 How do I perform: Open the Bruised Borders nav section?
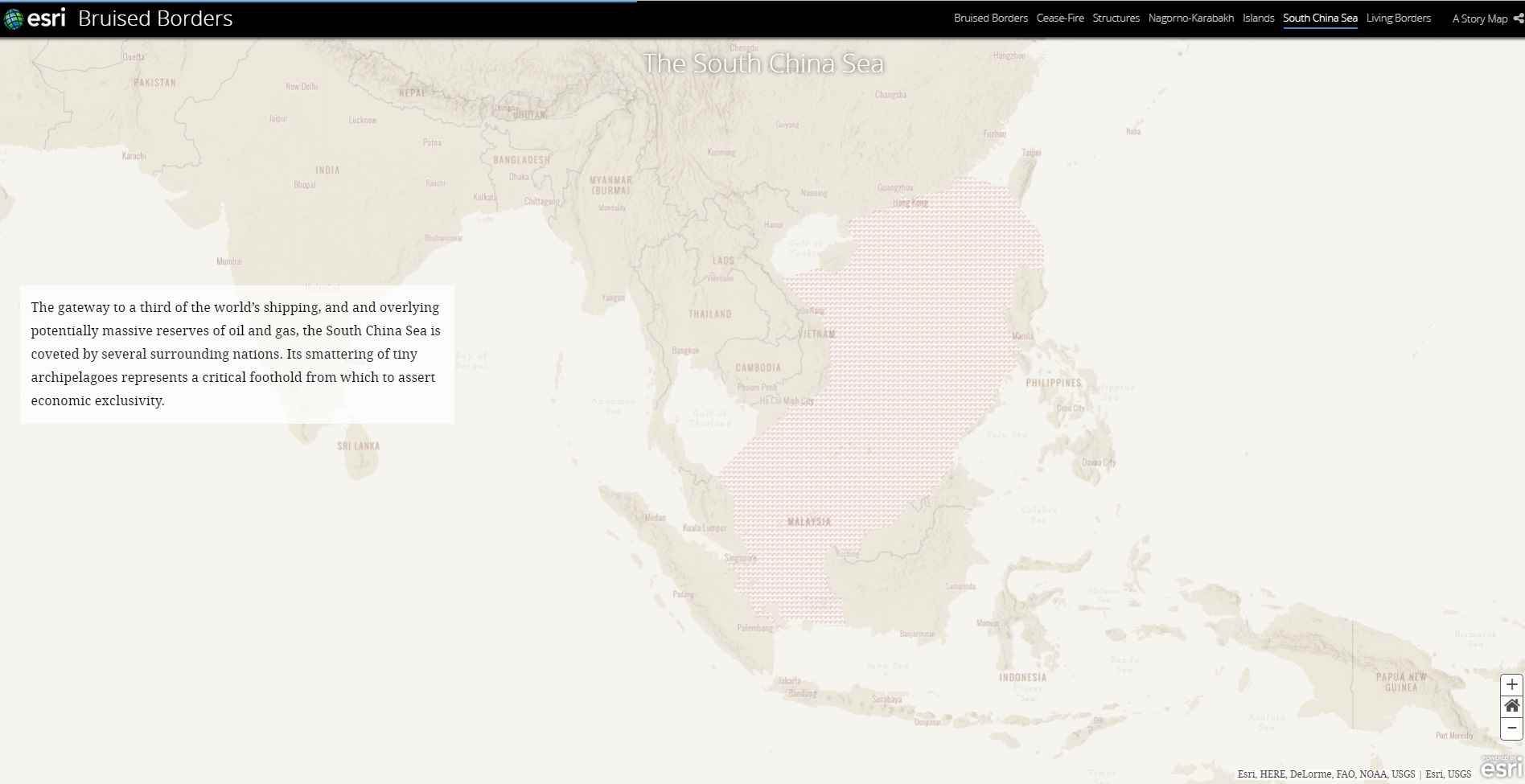tap(990, 18)
